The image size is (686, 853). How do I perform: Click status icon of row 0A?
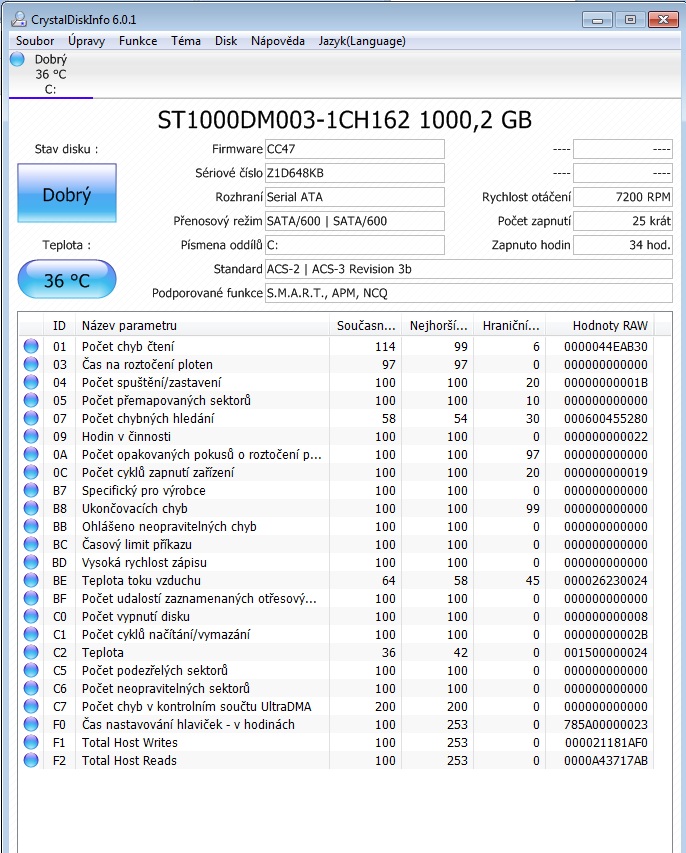31,454
